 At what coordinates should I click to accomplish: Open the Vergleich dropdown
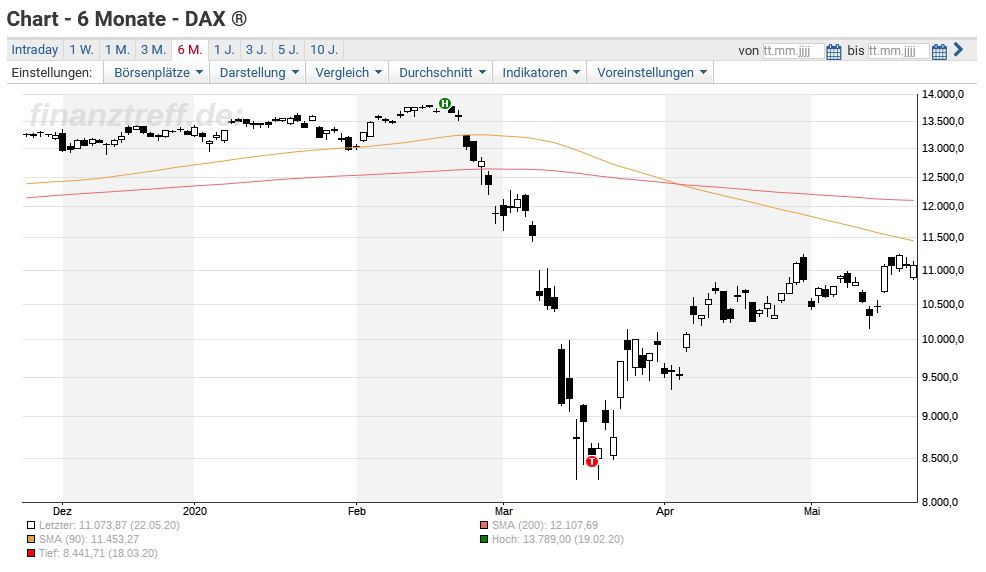click(x=348, y=72)
